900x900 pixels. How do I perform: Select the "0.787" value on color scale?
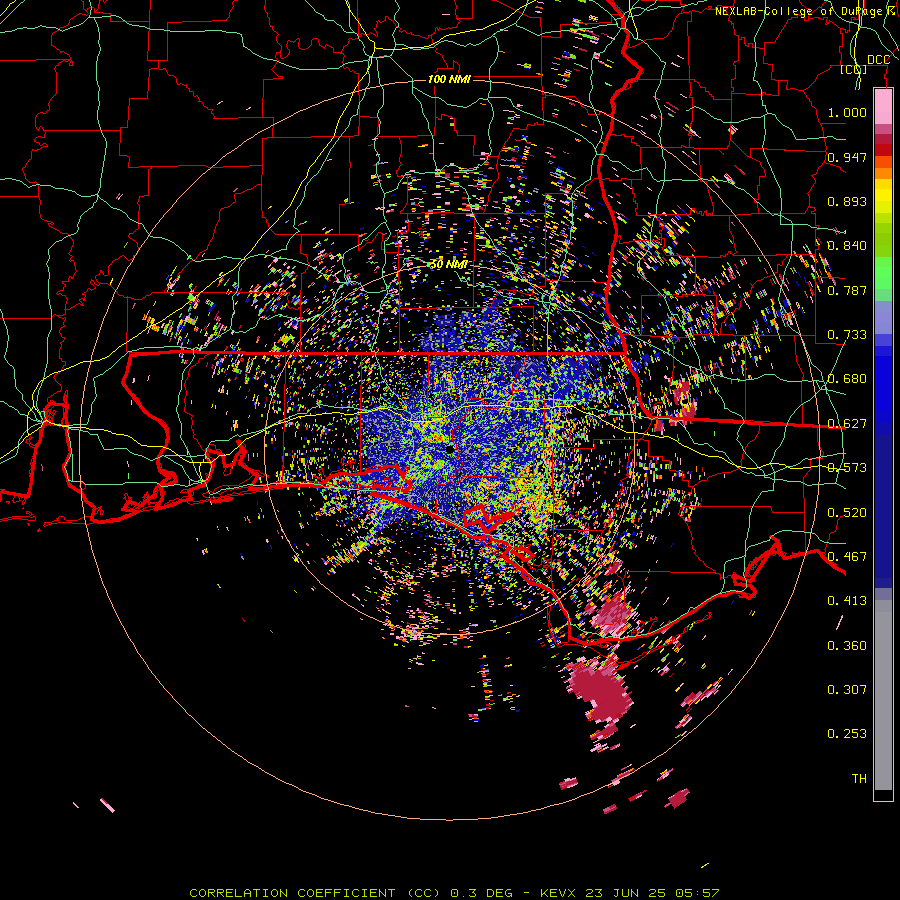point(847,290)
